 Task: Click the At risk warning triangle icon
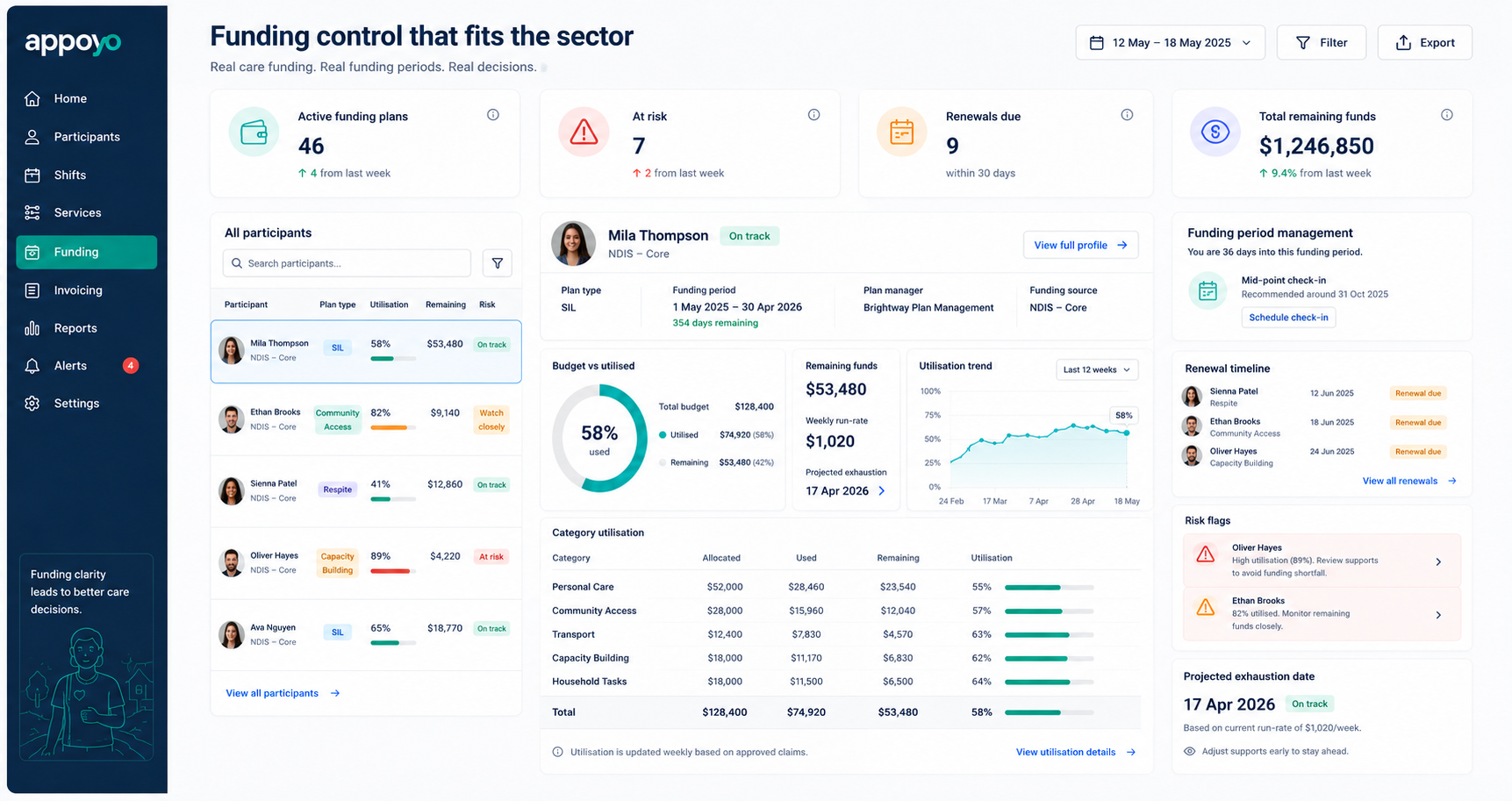584,132
